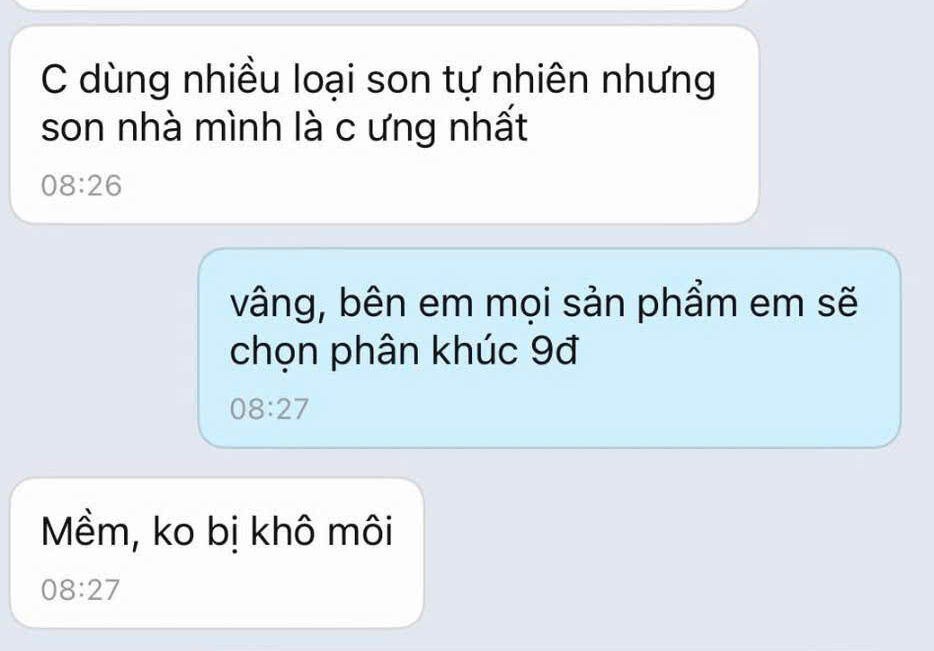Tap the partially visible bubble at the top edge

(379, 5)
